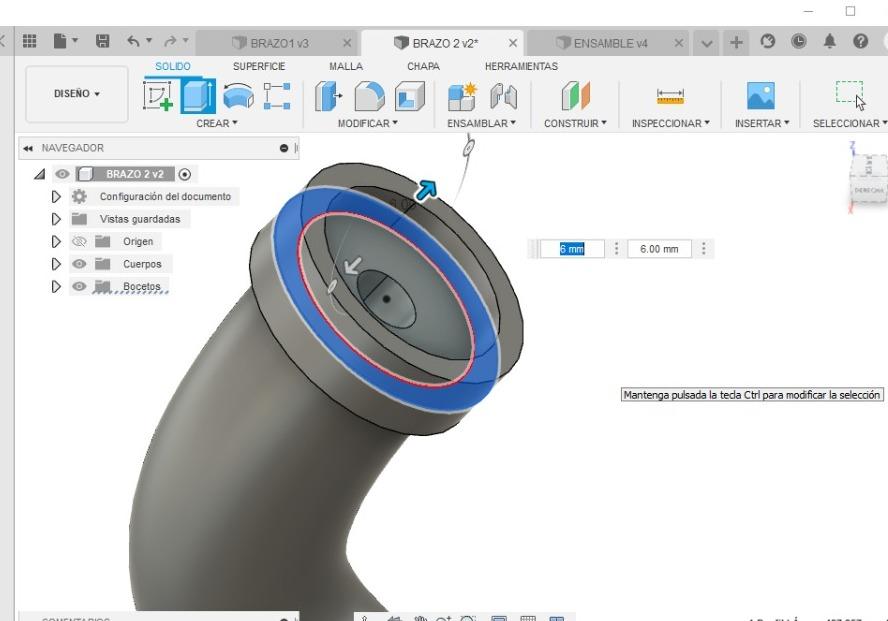Undo the last action

(134, 41)
